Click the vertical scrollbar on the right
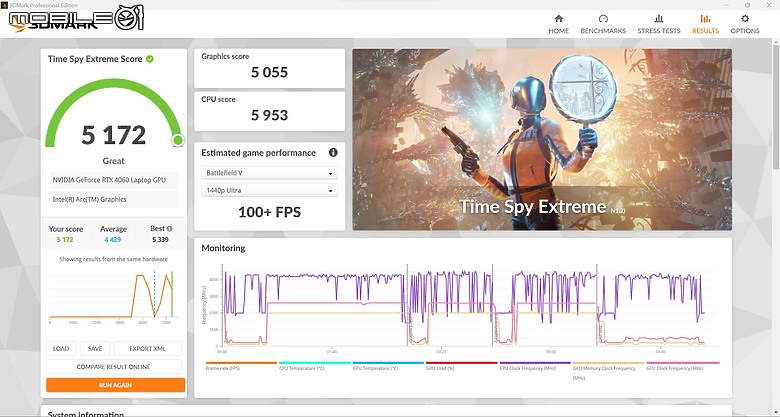This screenshot has height=417, width=780. (776, 105)
